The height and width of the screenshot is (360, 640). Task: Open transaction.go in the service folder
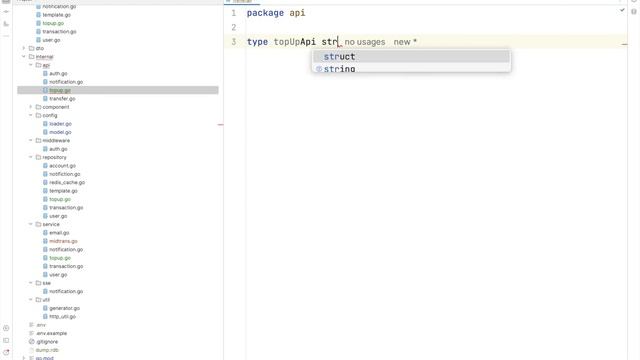pos(66,266)
